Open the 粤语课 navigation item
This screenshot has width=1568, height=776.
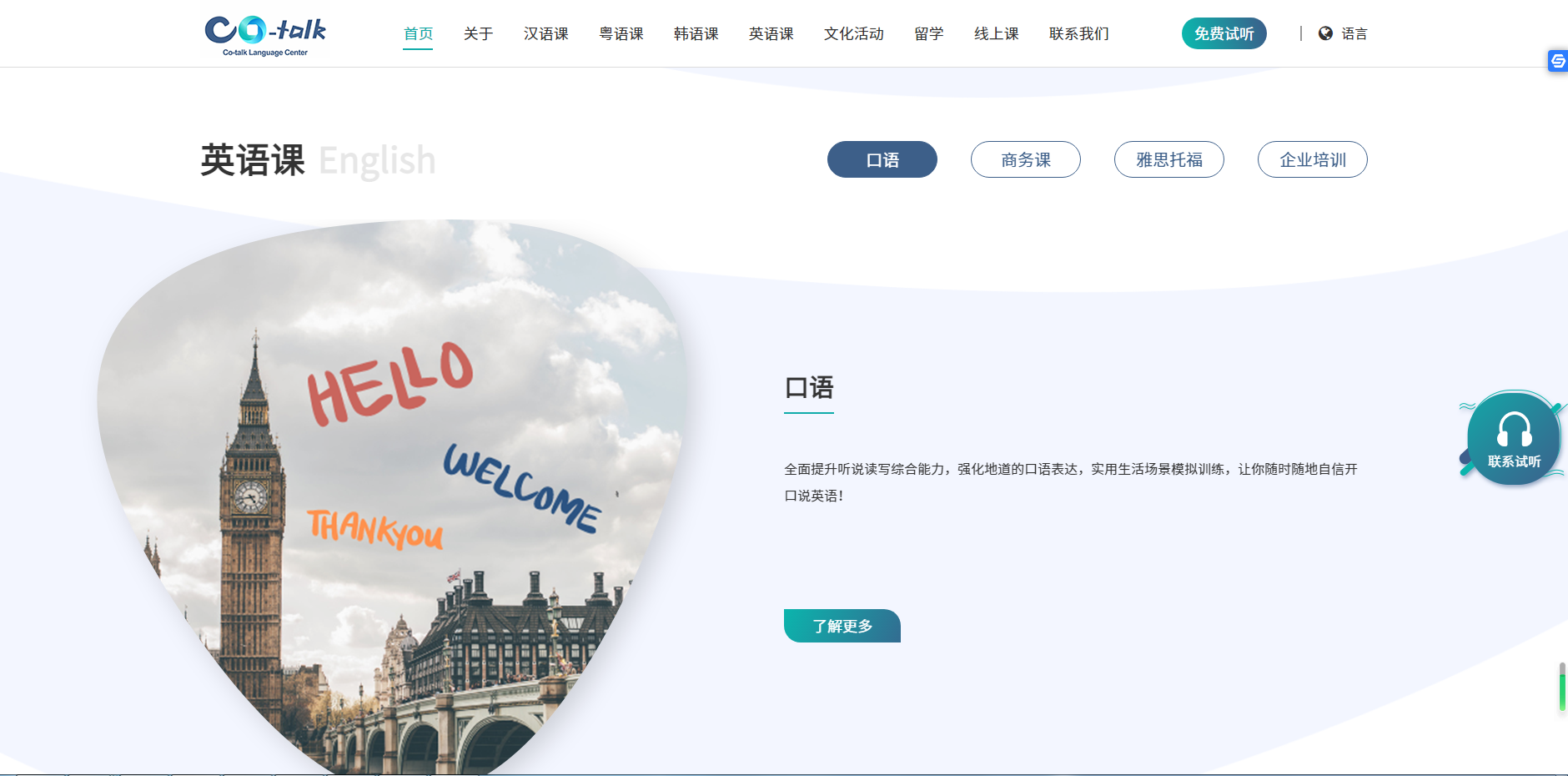click(x=621, y=33)
